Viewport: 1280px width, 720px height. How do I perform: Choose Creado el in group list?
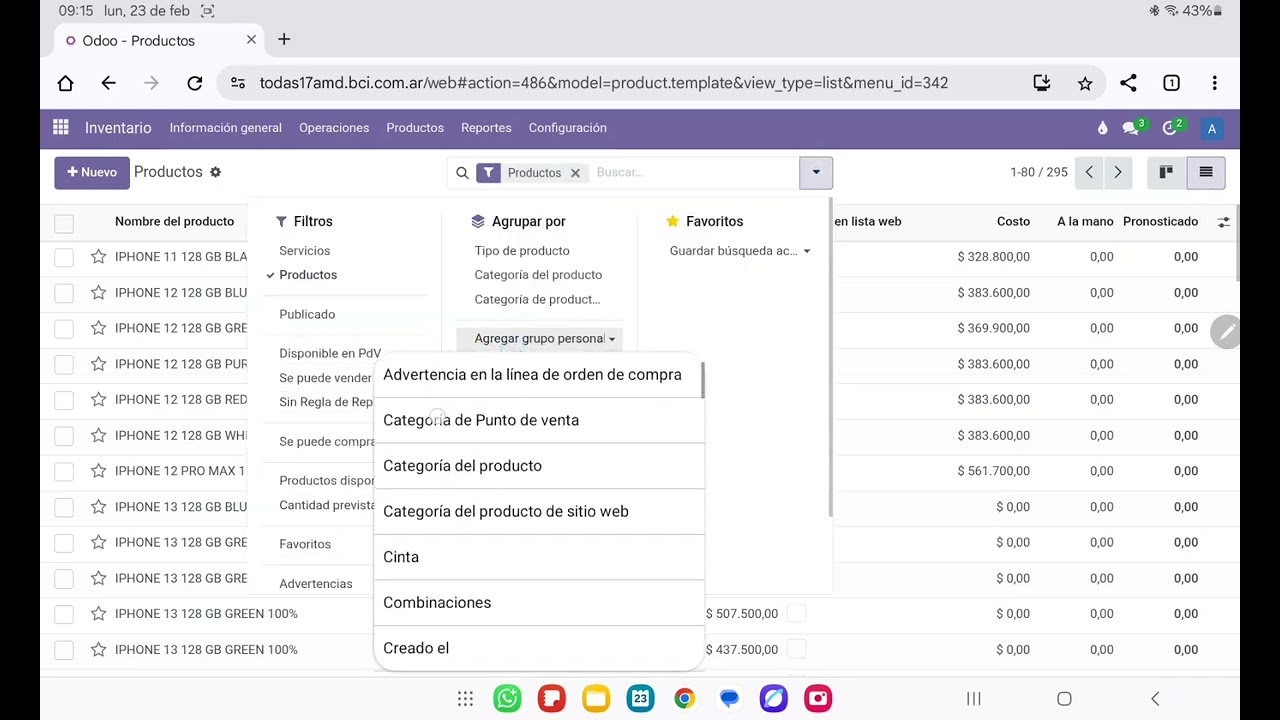coord(539,648)
